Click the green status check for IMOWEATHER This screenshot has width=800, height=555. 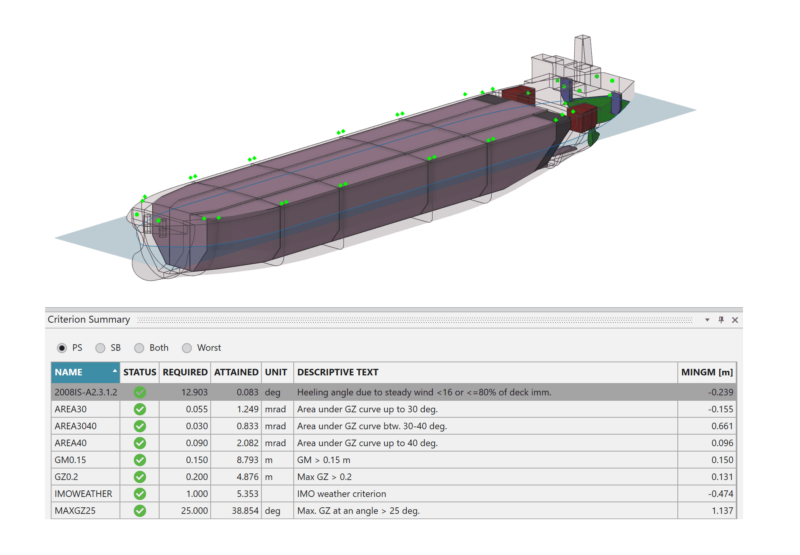click(140, 493)
